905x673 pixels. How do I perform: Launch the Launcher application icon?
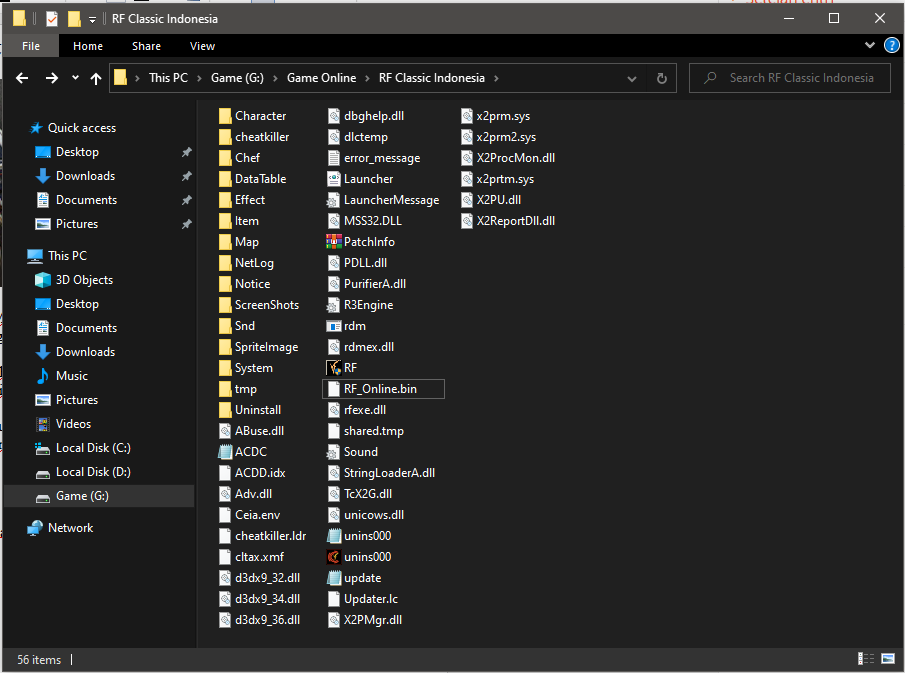pos(334,179)
